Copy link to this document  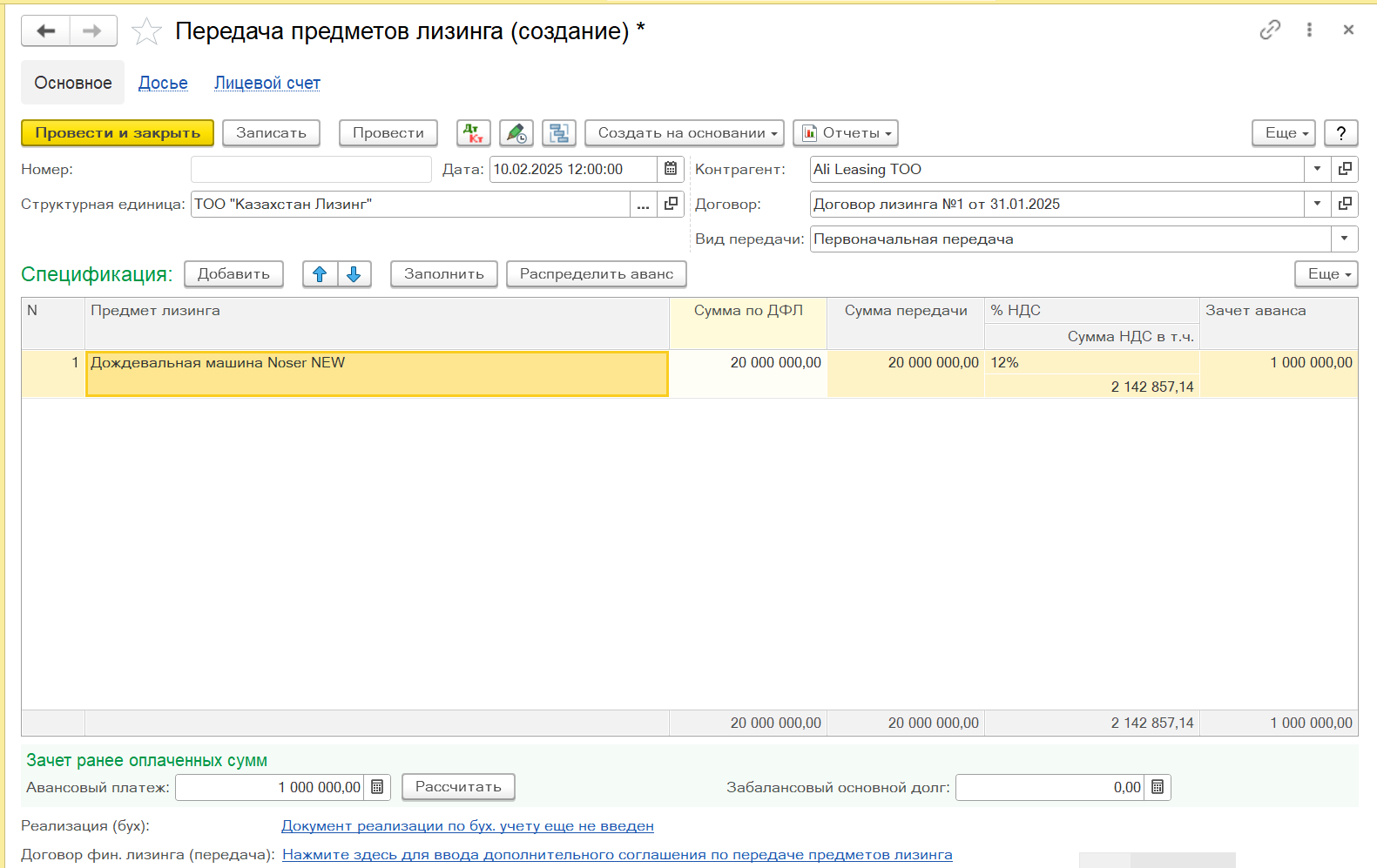coord(1270,30)
